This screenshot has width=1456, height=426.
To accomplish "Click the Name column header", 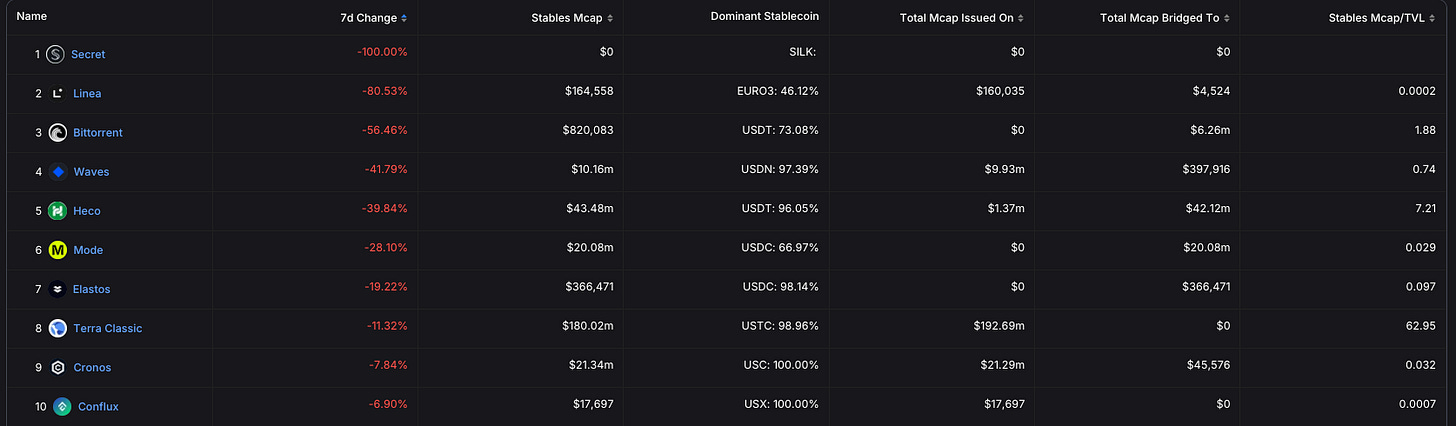I will pos(32,17).
